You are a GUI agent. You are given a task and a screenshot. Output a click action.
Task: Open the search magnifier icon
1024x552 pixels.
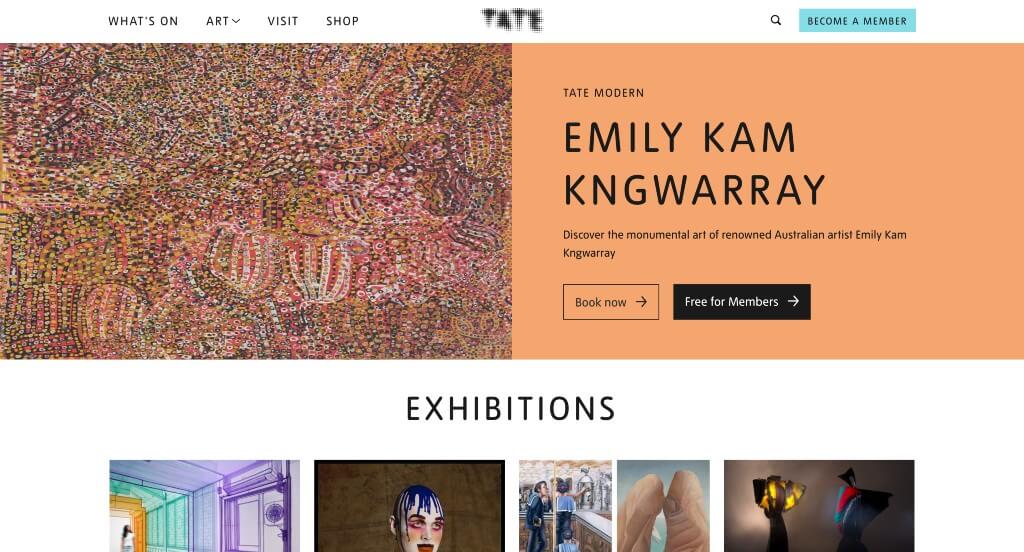[775, 20]
